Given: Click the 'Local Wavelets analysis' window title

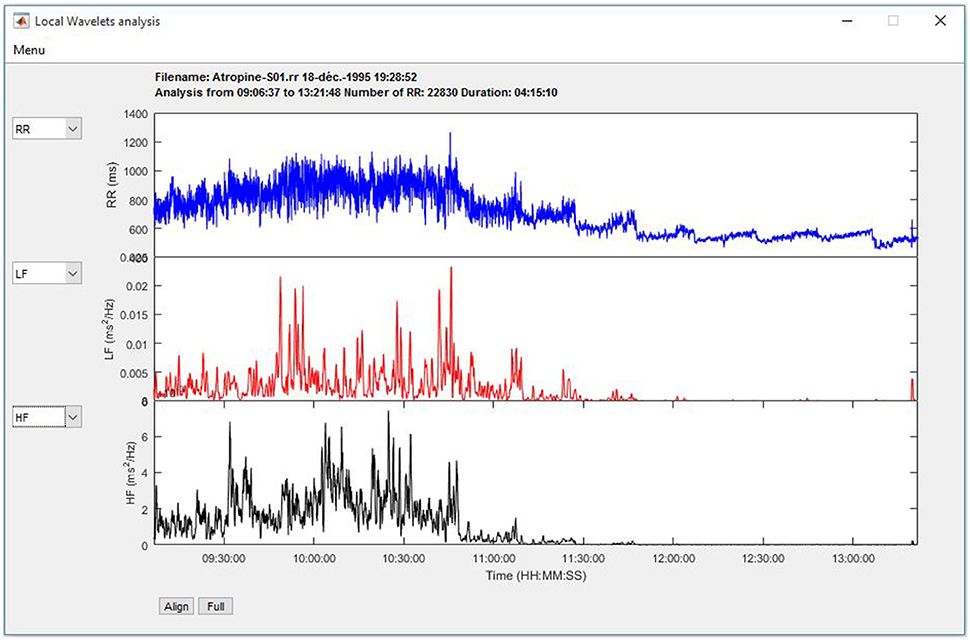Looking at the screenshot, I should 97,21.
